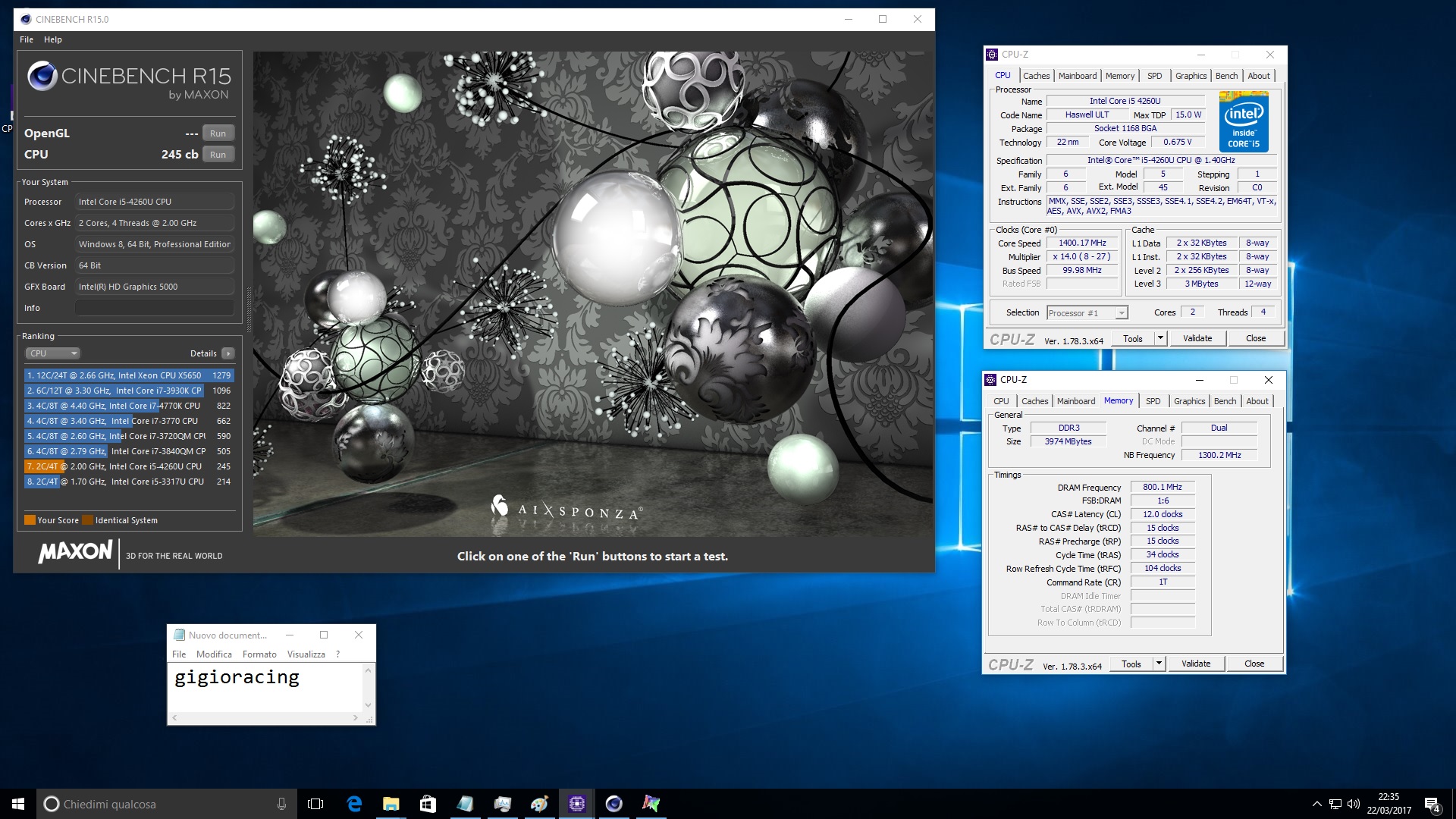This screenshot has width=1456, height=819.
Task: Open File Explorer from taskbar
Action: (391, 804)
